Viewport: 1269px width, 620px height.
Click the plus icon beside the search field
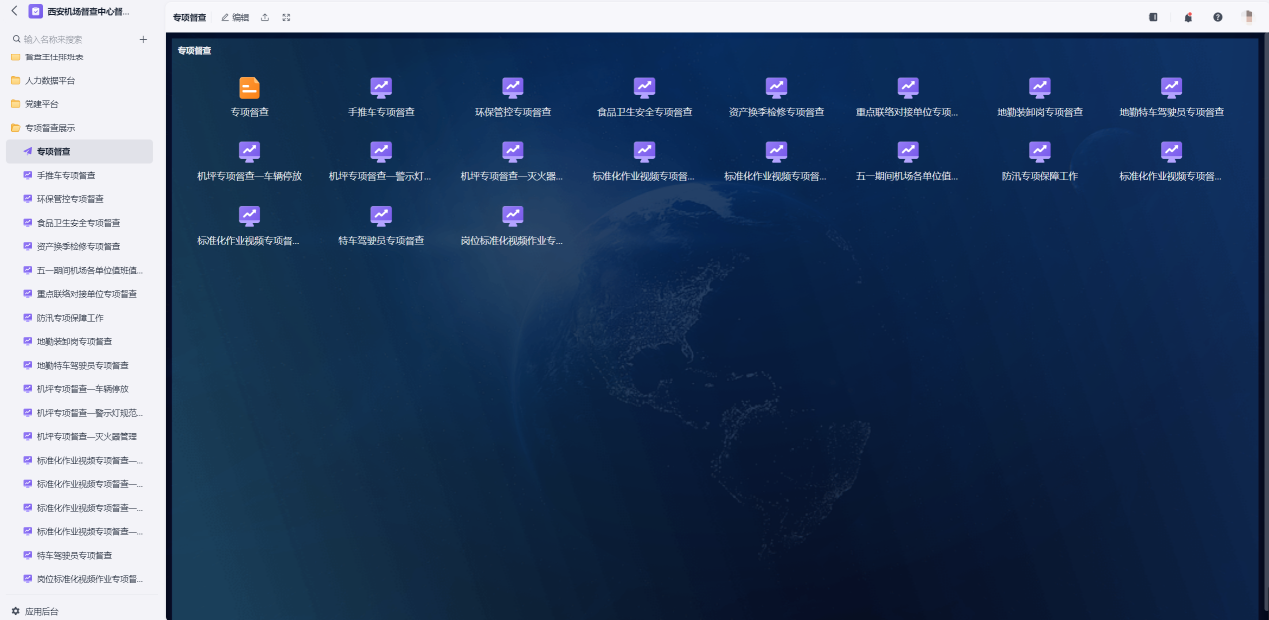pos(143,39)
